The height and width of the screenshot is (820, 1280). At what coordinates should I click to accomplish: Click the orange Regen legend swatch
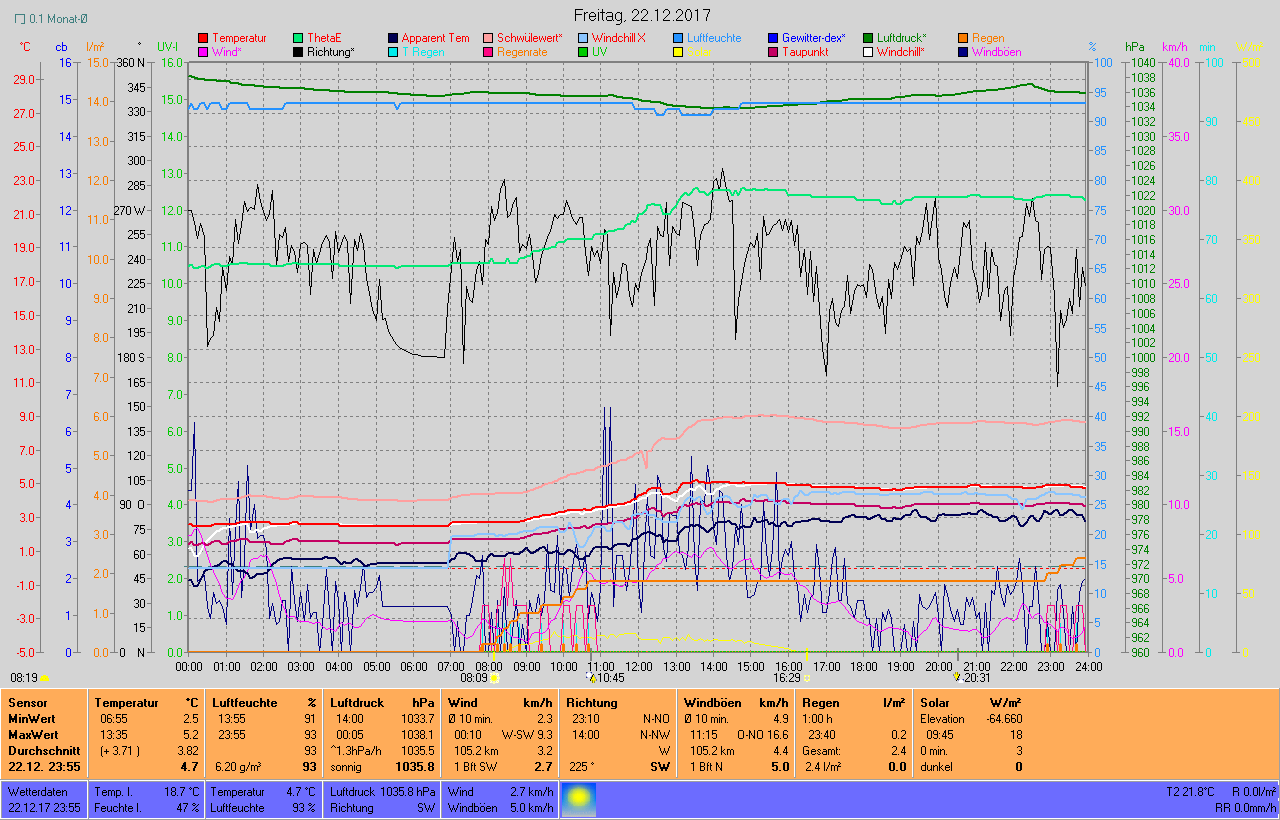tap(963, 38)
